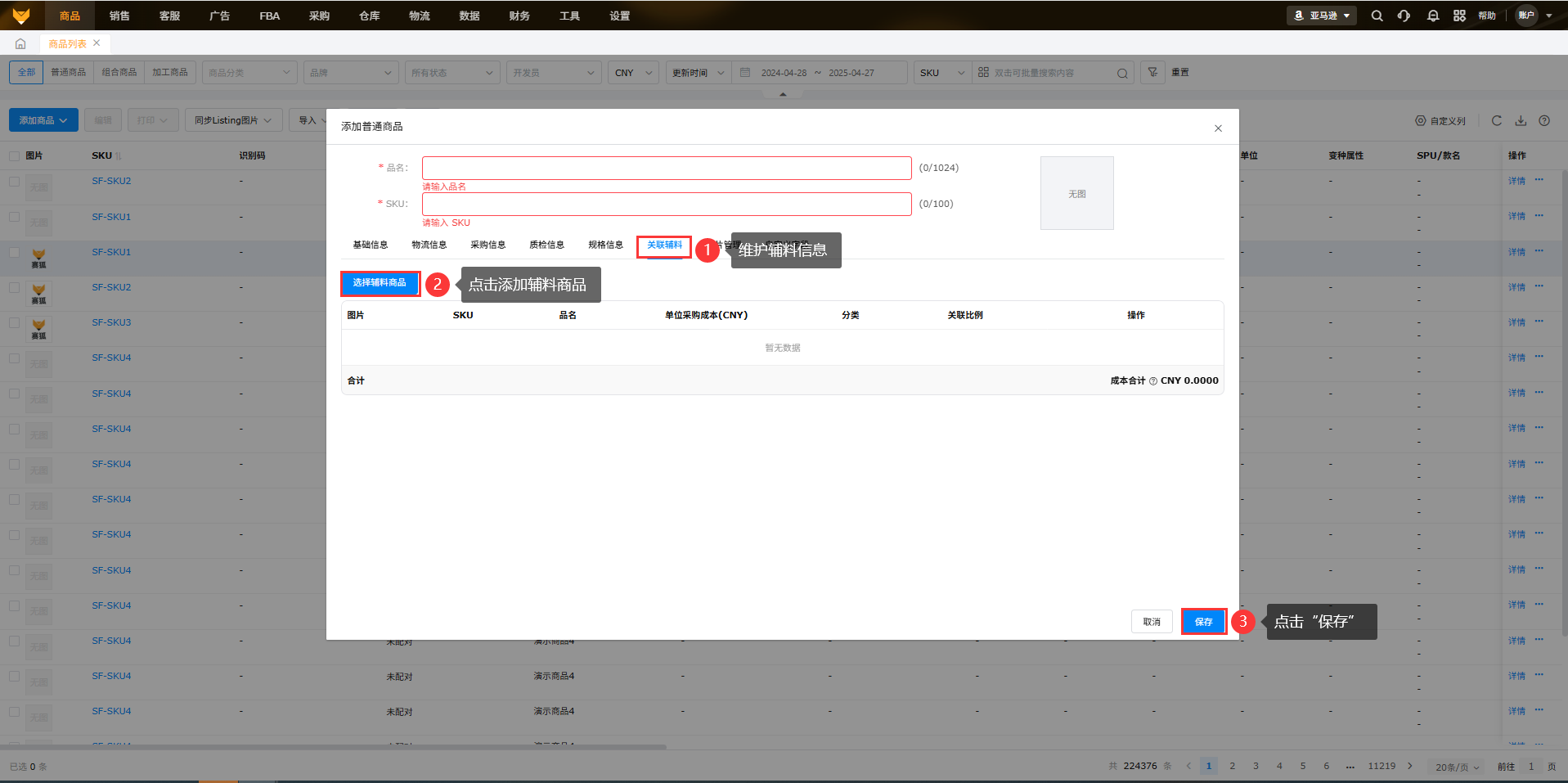Tick checkbox of SF-SKU1 row with fox image
1568x783 pixels.
[x=14, y=252]
